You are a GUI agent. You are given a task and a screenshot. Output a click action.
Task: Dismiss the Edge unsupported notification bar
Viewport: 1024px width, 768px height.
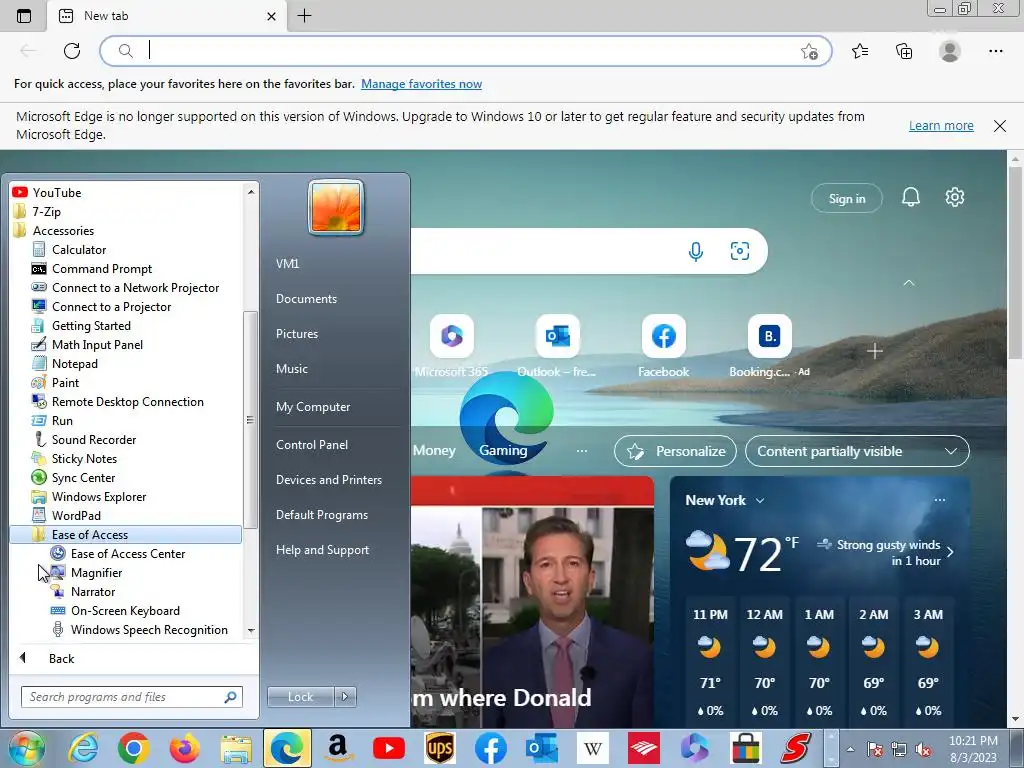coord(1000,125)
